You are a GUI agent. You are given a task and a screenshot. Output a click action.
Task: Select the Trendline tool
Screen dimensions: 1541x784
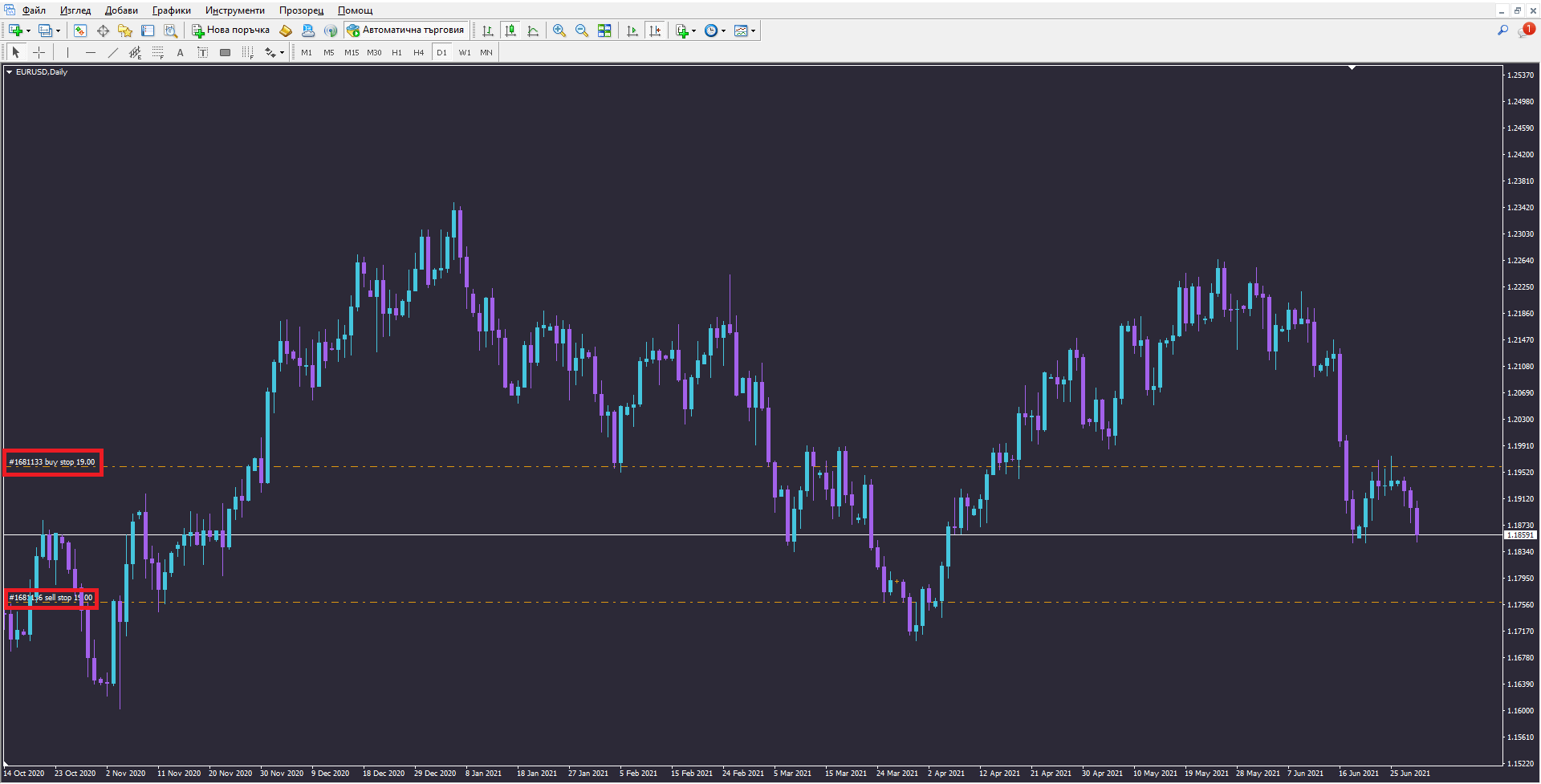112,52
